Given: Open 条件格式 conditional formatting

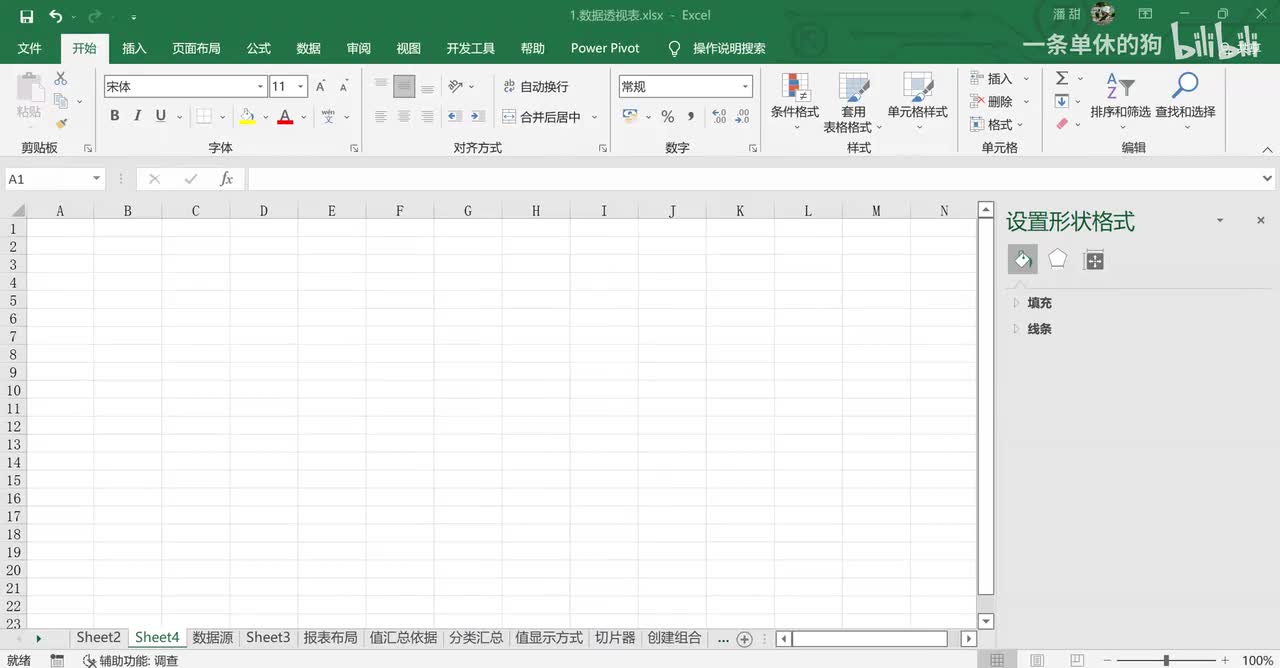Looking at the screenshot, I should (795, 101).
